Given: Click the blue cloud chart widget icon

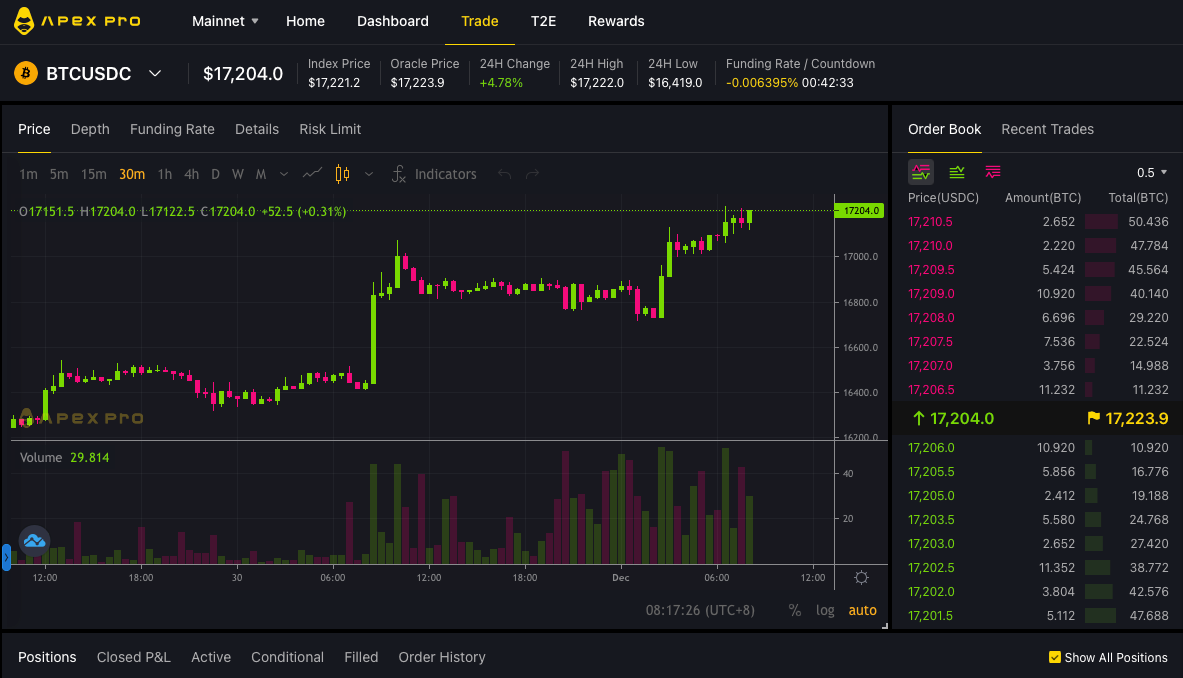Looking at the screenshot, I should 35,541.
